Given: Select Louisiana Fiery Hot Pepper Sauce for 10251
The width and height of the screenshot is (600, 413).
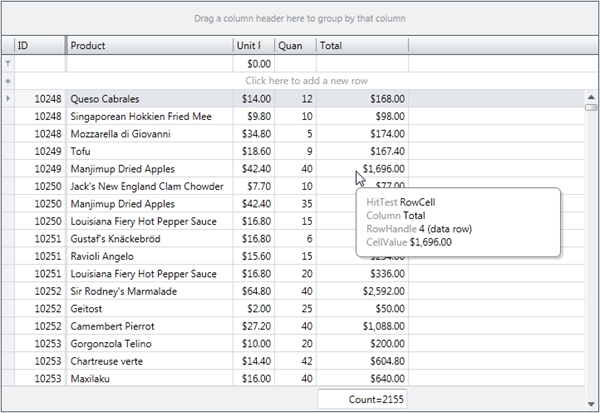Looking at the screenshot, I should (x=150, y=274).
